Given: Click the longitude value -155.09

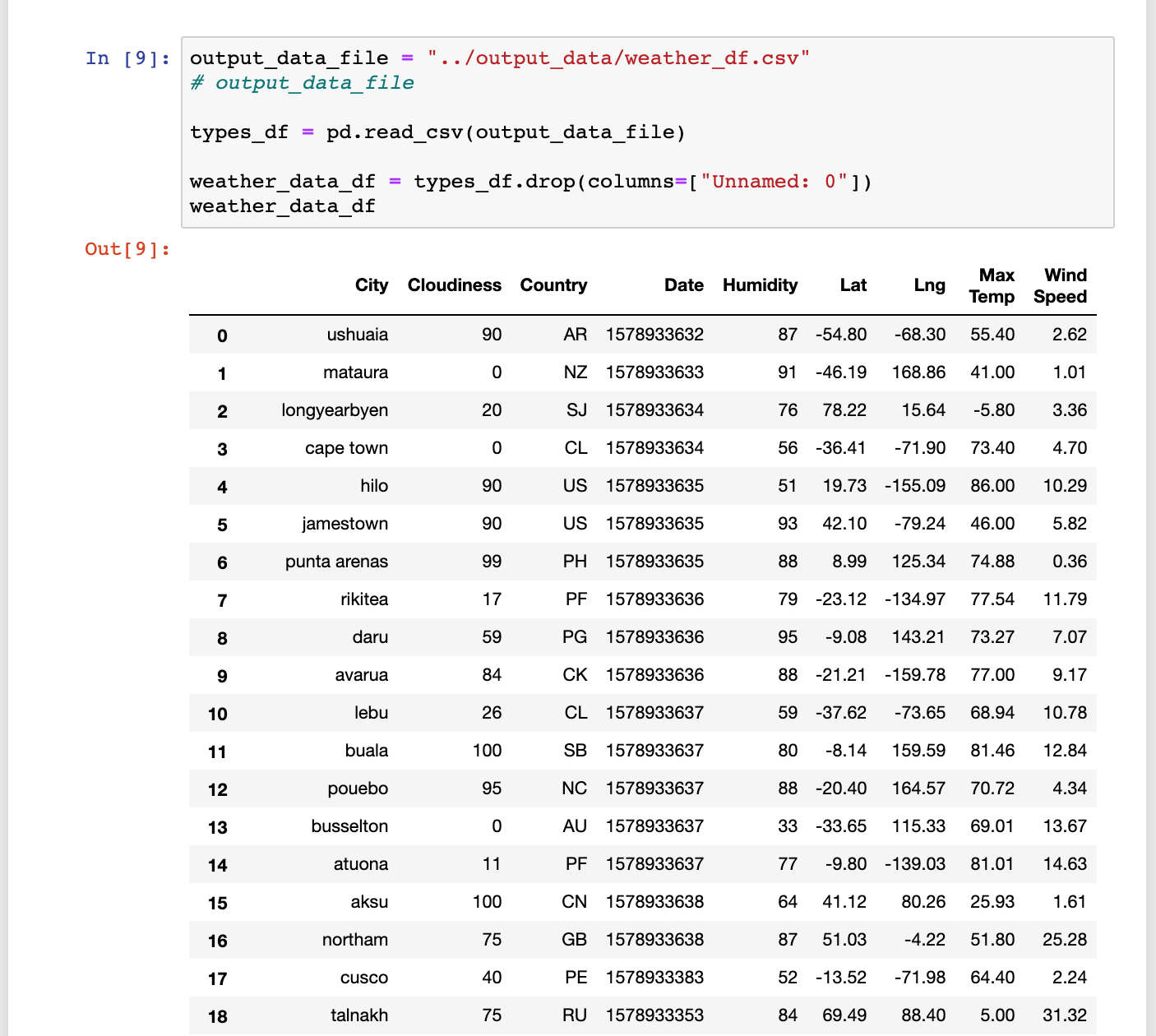Looking at the screenshot, I should (x=915, y=486).
